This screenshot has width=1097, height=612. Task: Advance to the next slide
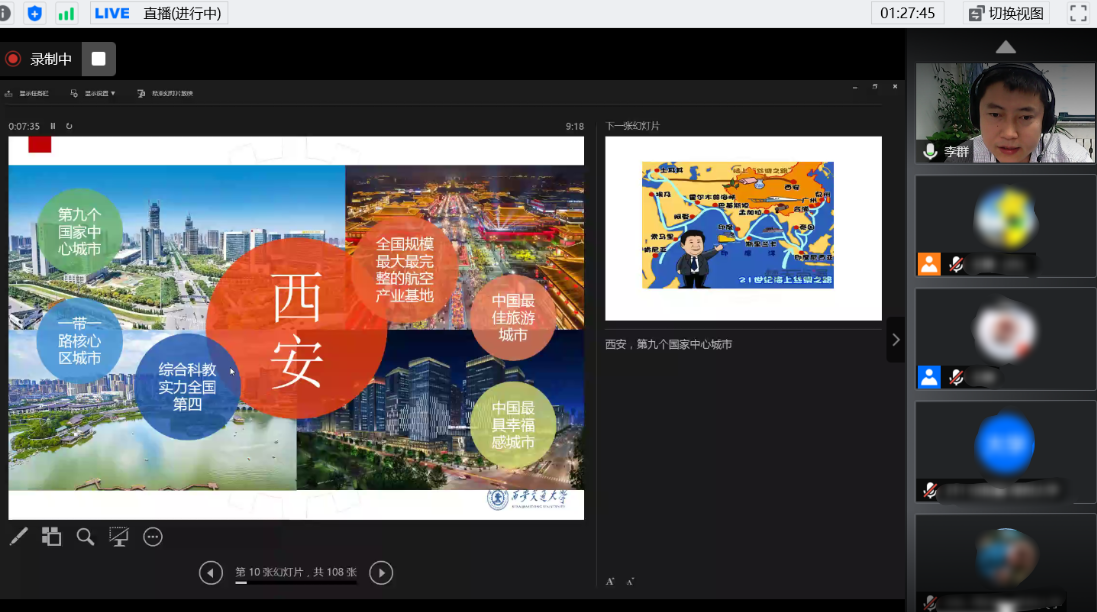381,573
